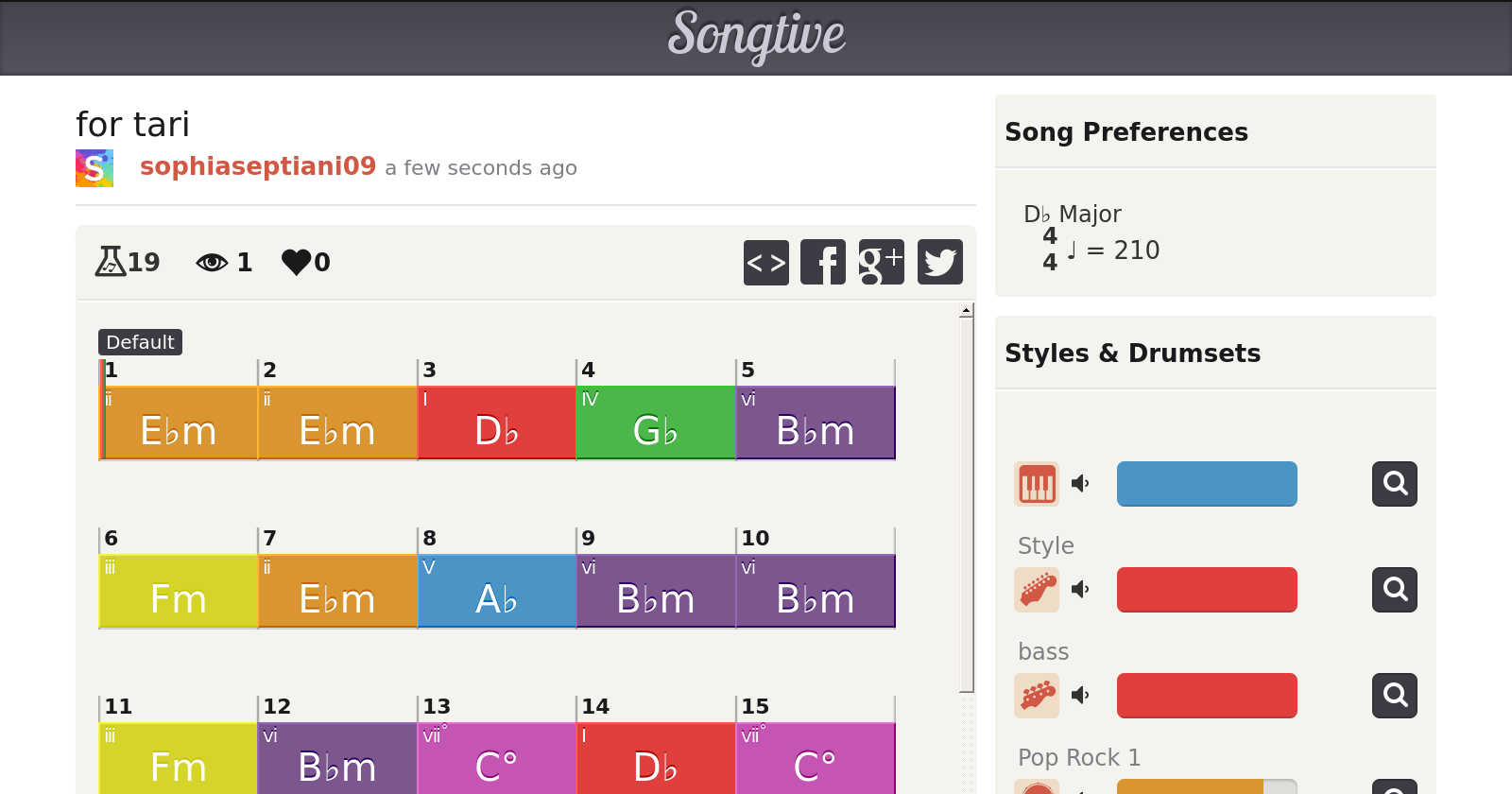
Task: Click the heart icon to like song
Action: click(x=296, y=262)
